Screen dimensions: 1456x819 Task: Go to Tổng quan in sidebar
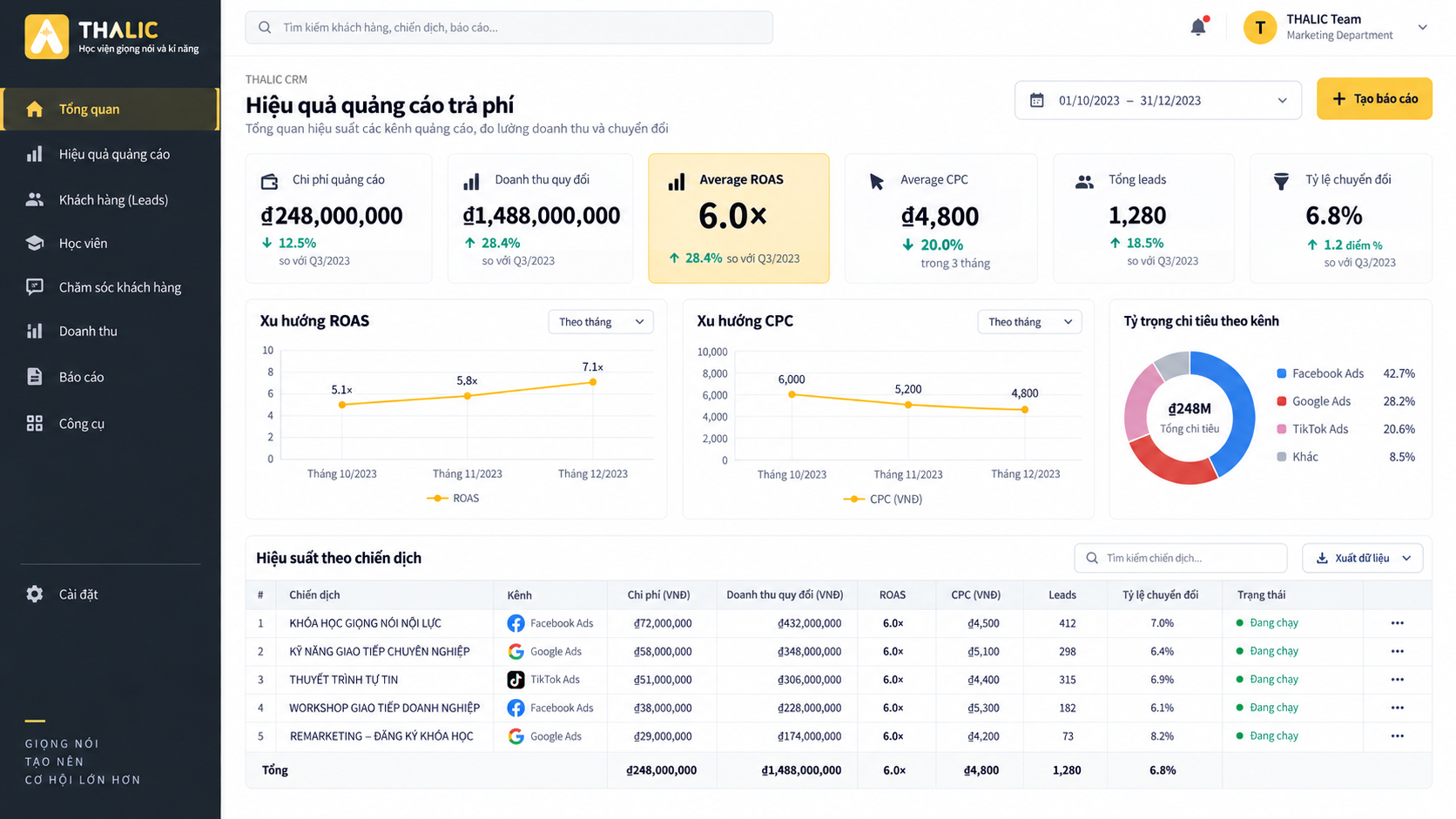point(110,109)
